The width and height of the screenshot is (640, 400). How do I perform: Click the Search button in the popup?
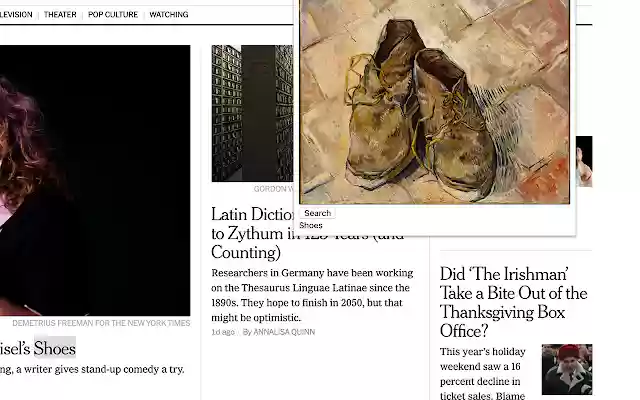pyautogui.click(x=318, y=213)
